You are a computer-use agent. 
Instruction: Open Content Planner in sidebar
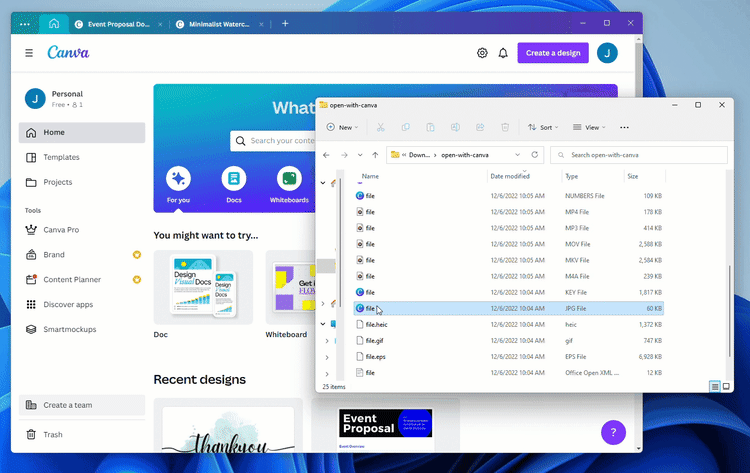(x=82, y=280)
